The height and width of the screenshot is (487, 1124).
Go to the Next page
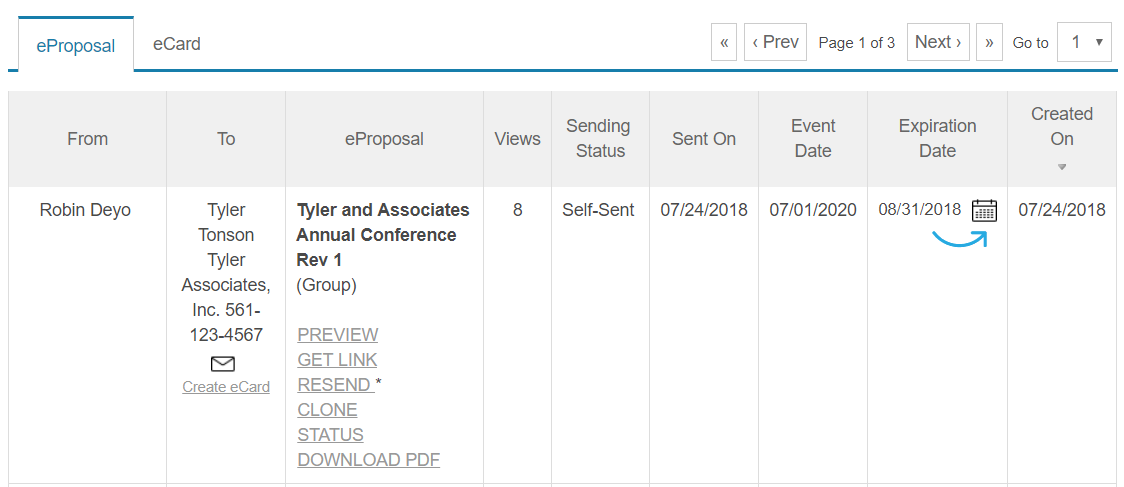[938, 42]
